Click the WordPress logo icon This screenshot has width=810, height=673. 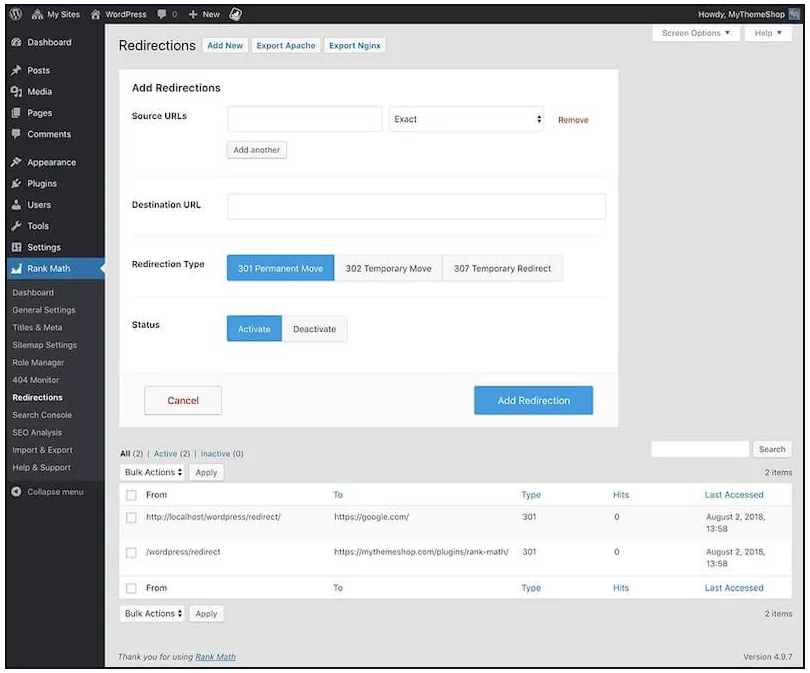pyautogui.click(x=16, y=14)
